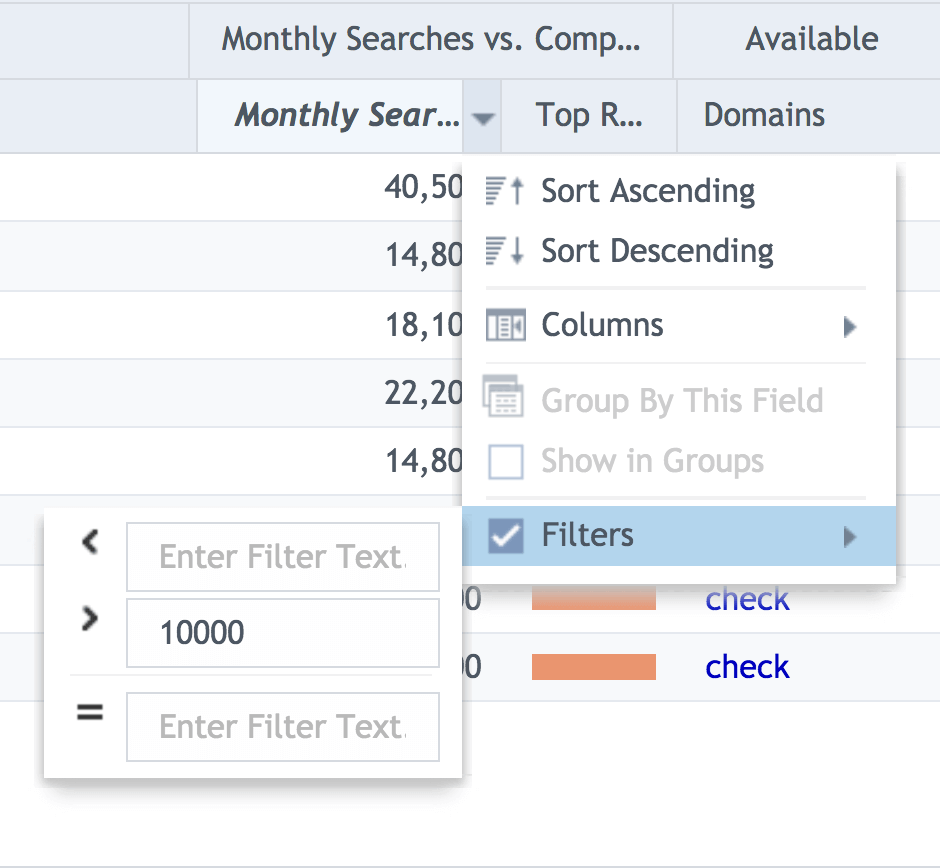Click the 22,20 monthly searches cell
This screenshot has height=868, width=940.
[x=423, y=393]
